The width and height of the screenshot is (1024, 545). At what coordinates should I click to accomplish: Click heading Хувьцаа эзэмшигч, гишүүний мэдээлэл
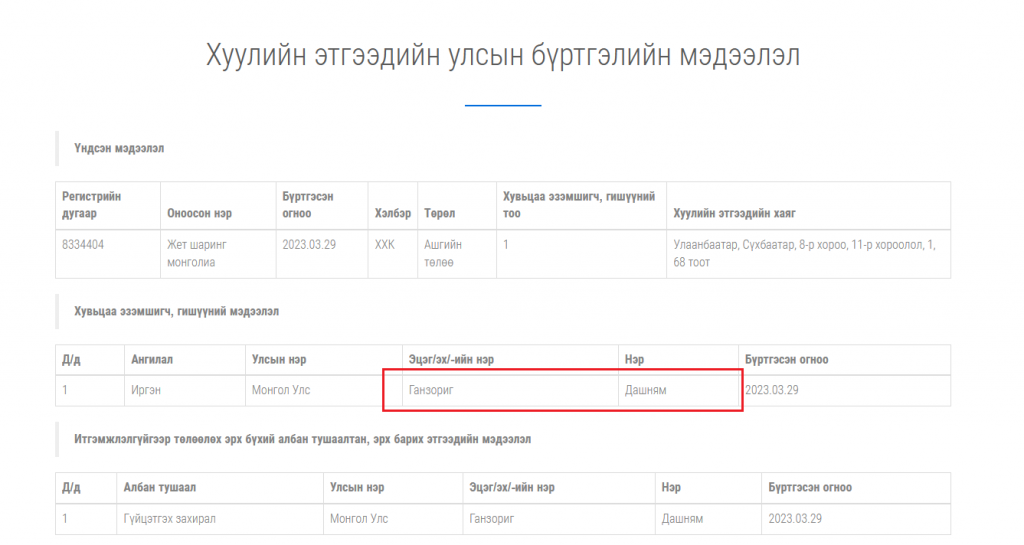[176, 311]
